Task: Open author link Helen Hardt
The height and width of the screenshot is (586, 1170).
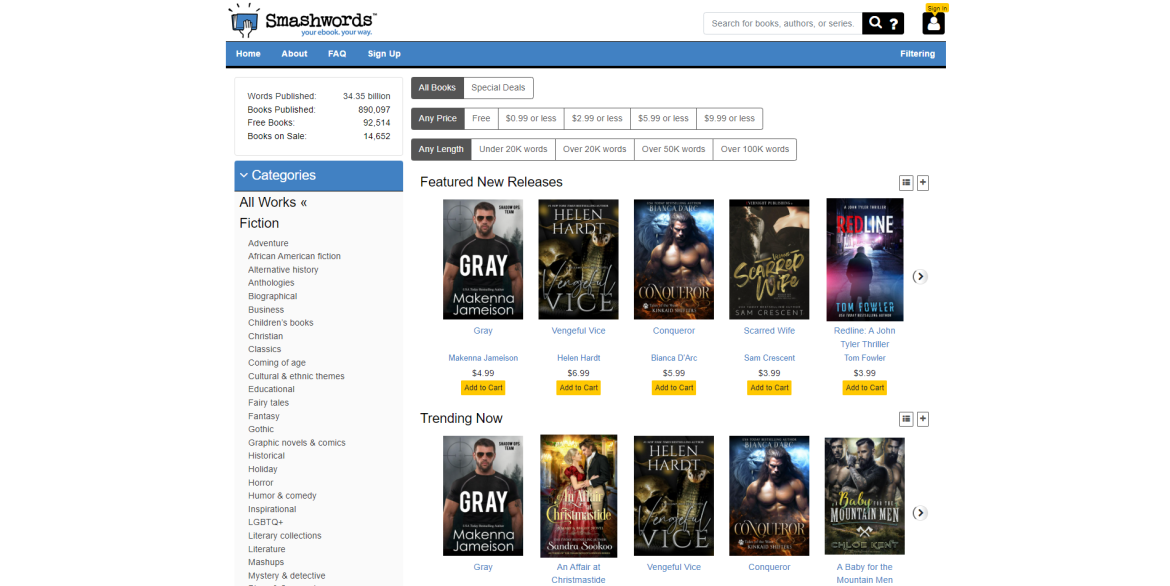Action: [578, 358]
